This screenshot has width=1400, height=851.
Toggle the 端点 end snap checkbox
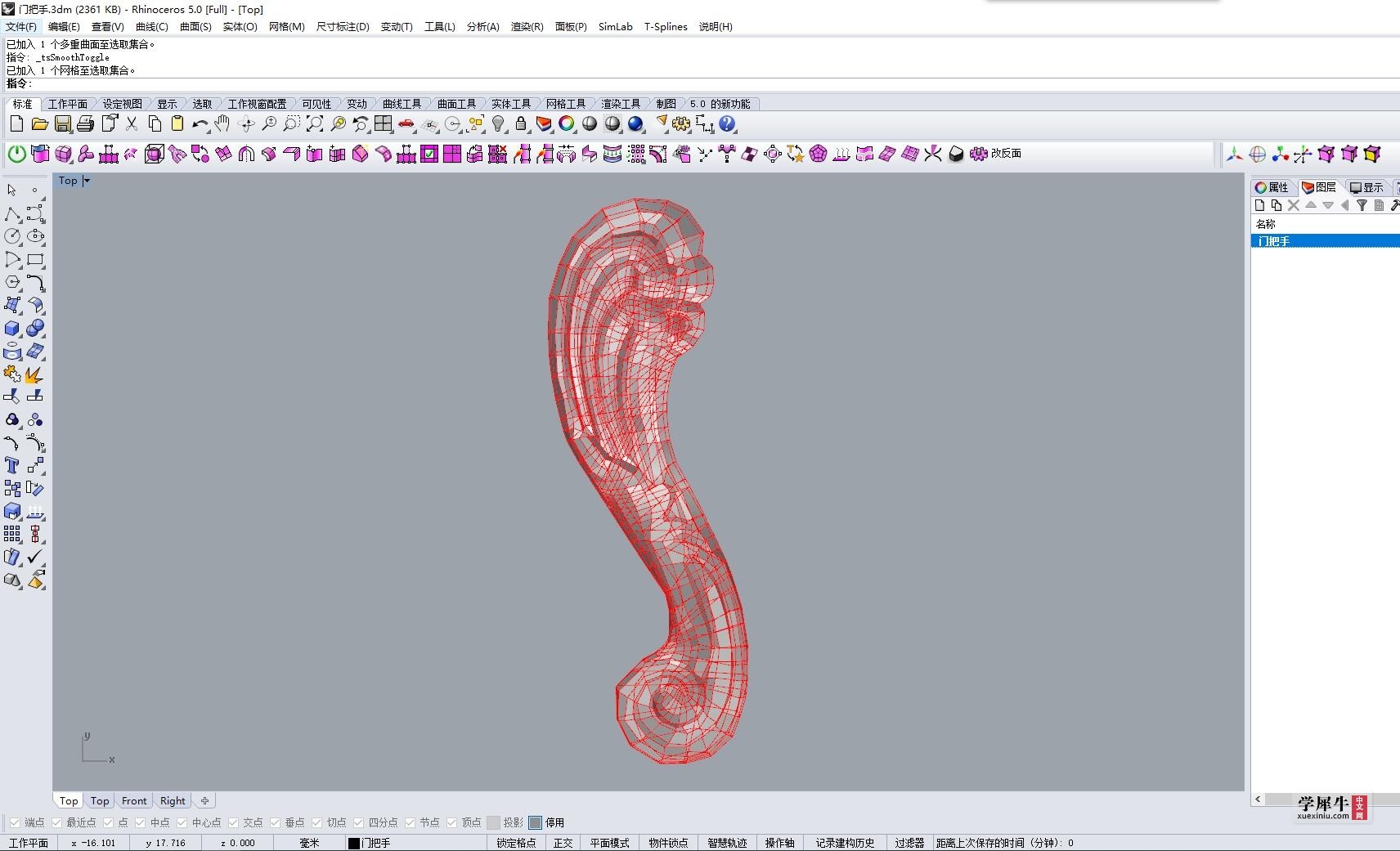click(x=15, y=822)
